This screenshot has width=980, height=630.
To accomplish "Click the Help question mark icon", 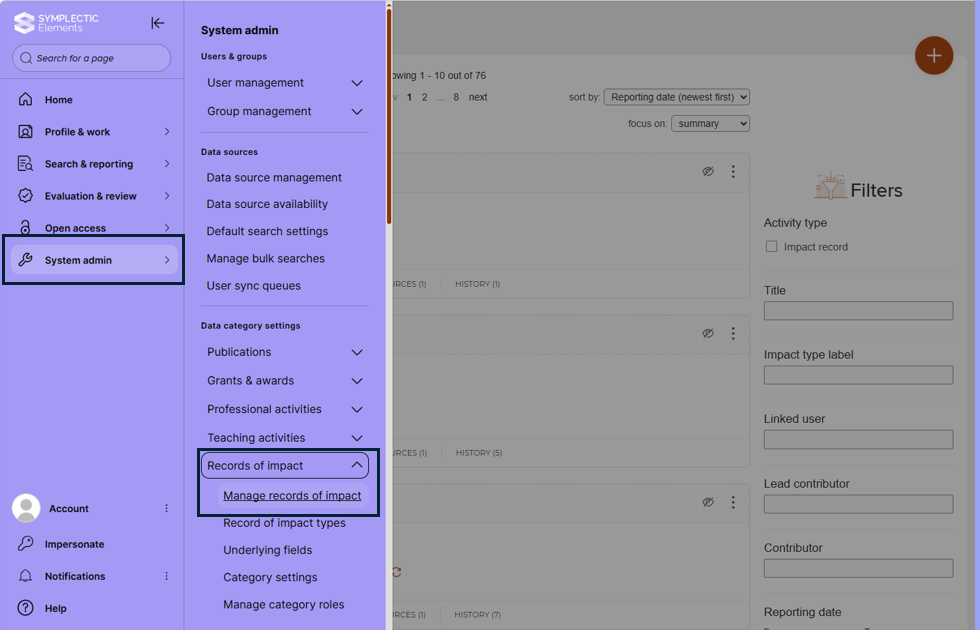I will coord(25,608).
